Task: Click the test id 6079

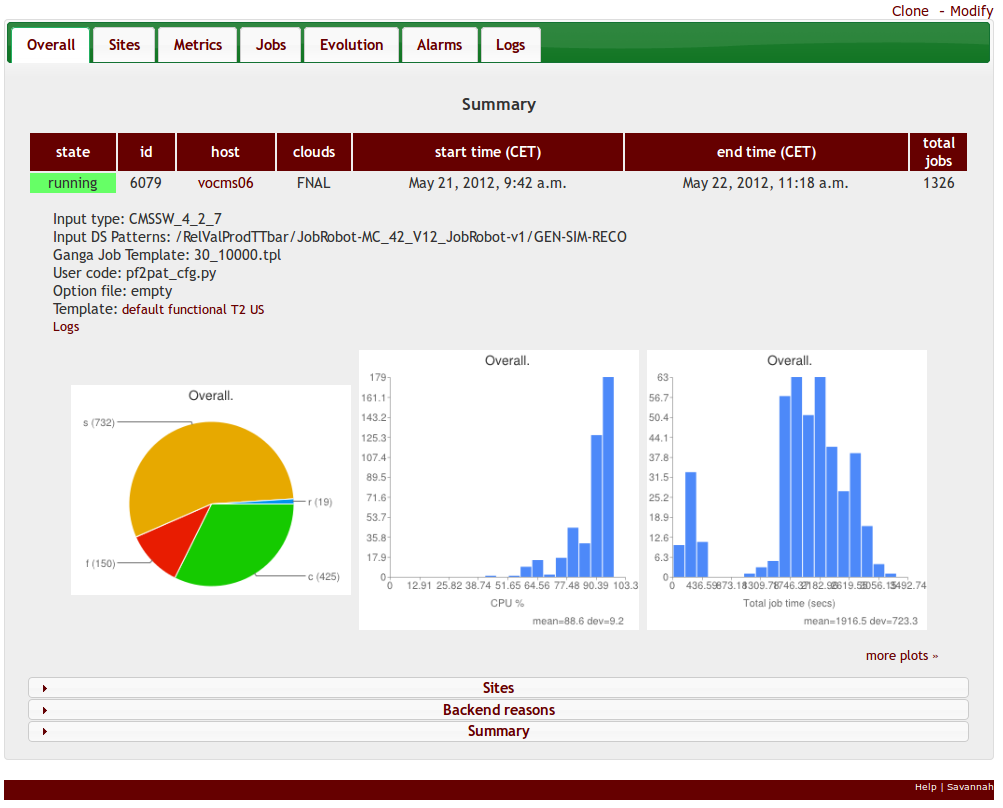Action: pyautogui.click(x=146, y=183)
